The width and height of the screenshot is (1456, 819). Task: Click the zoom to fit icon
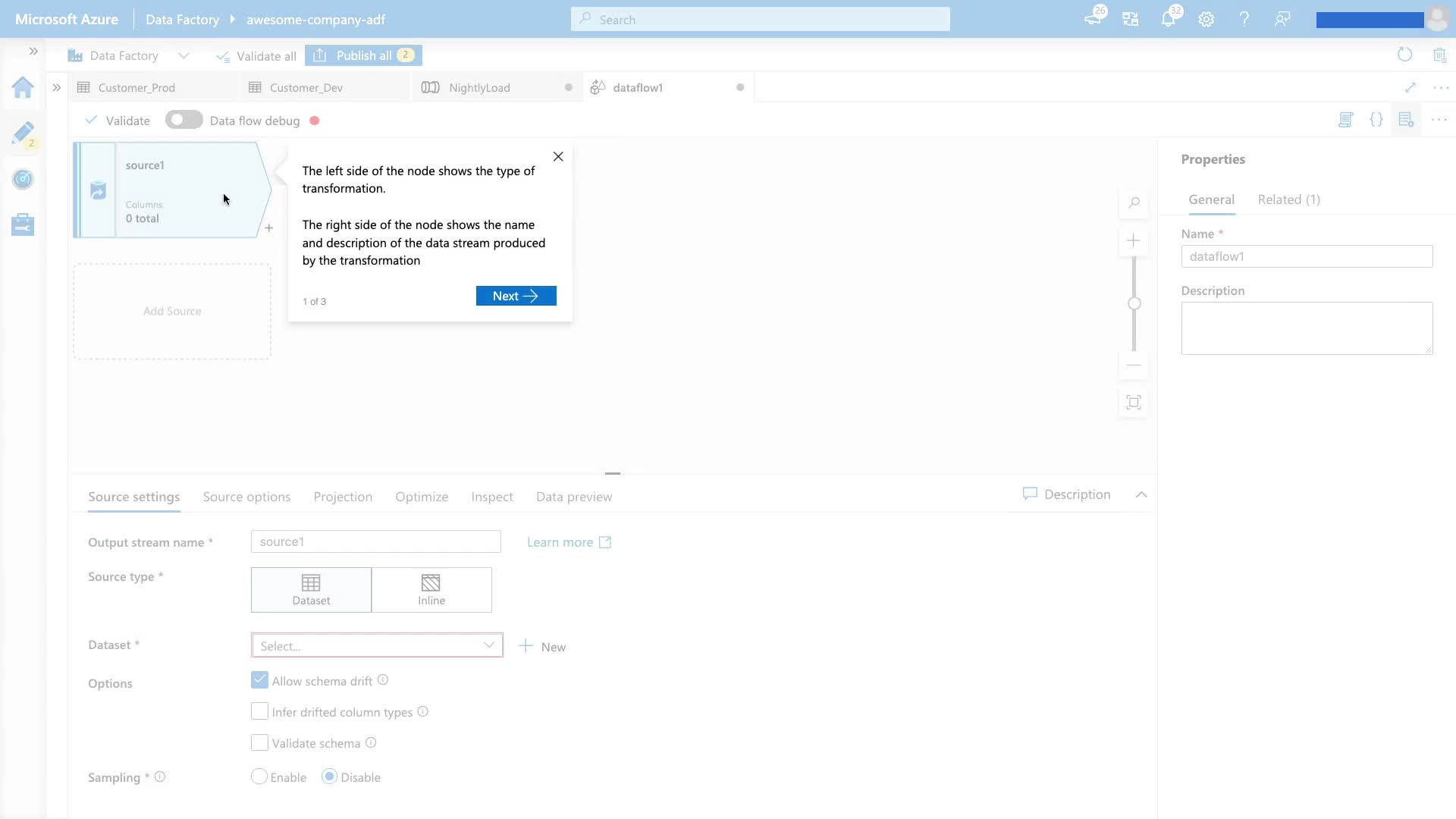pyautogui.click(x=1134, y=403)
